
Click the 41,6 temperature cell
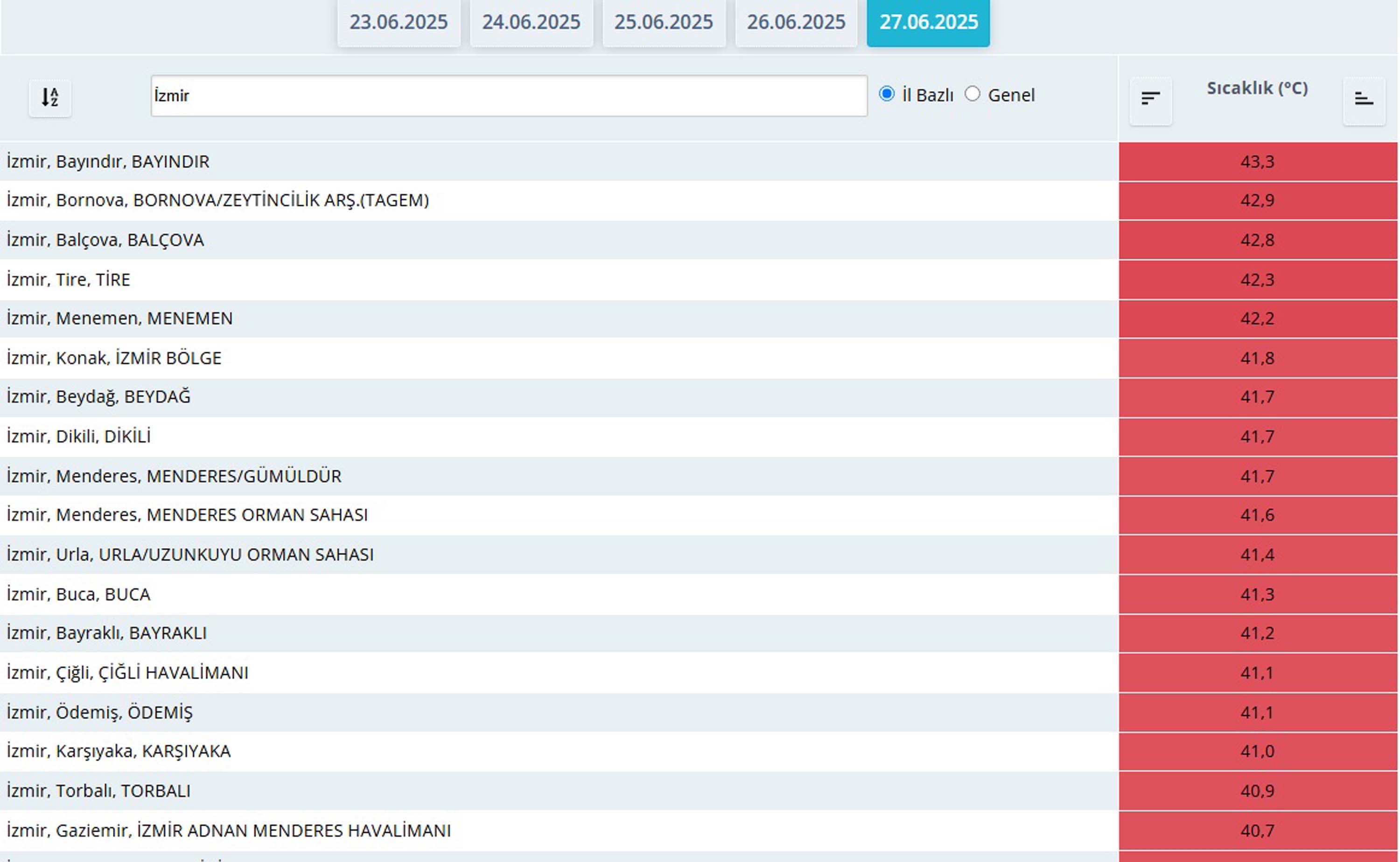click(1258, 515)
